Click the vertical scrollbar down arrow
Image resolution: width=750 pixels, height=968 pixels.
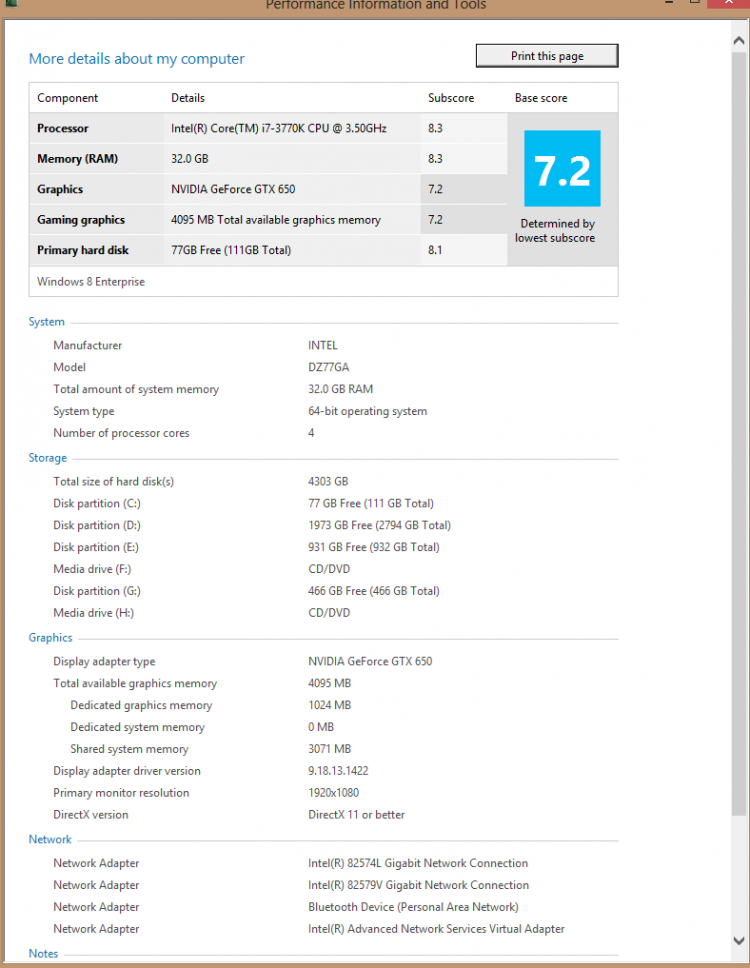(x=739, y=941)
